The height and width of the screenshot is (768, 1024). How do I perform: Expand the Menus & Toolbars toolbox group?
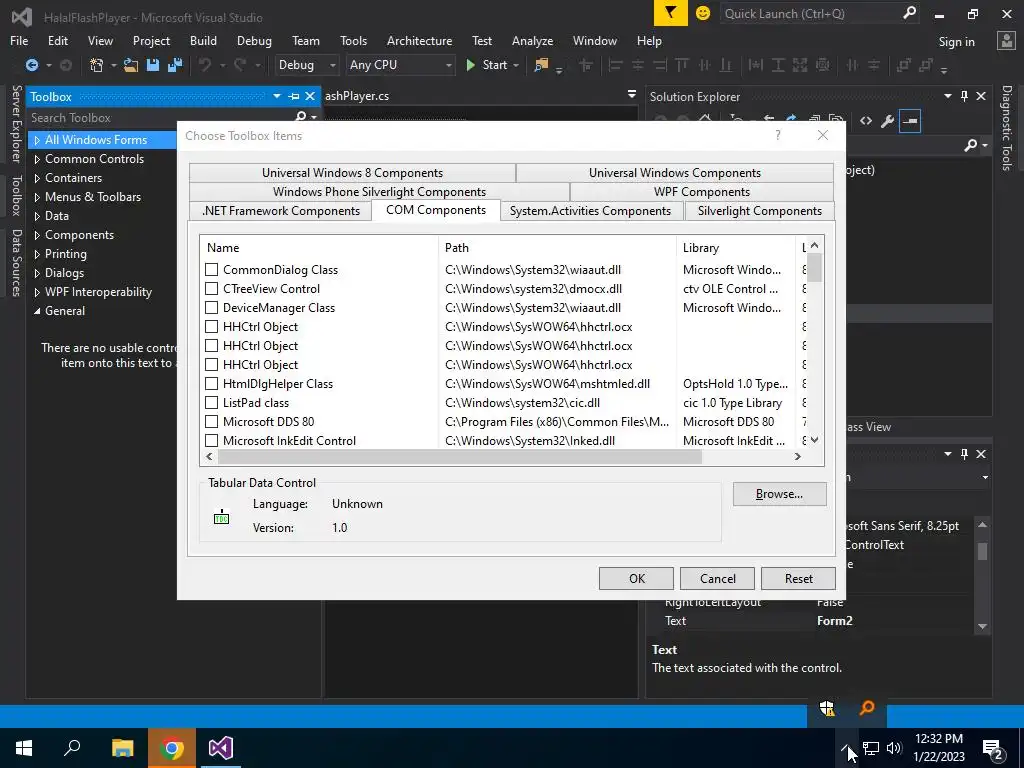37,197
